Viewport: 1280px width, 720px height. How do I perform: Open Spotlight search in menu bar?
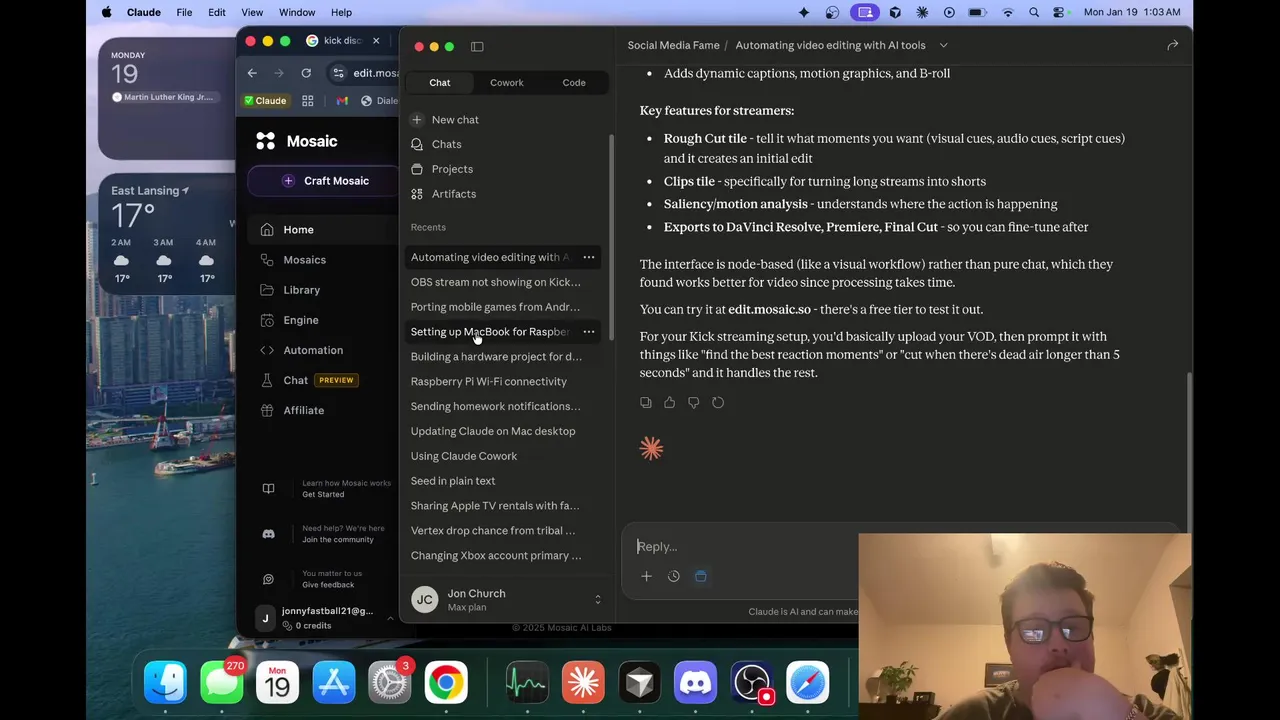pyautogui.click(x=1034, y=12)
